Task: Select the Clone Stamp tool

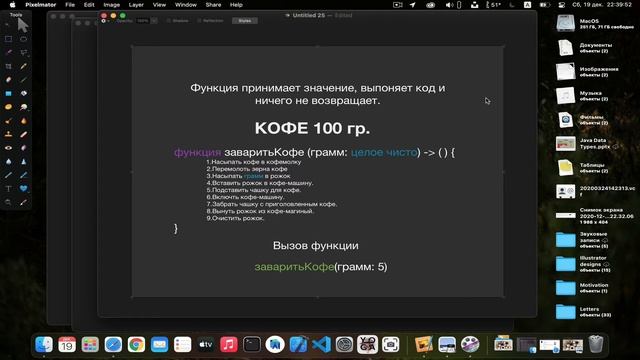Action: (x=8, y=134)
